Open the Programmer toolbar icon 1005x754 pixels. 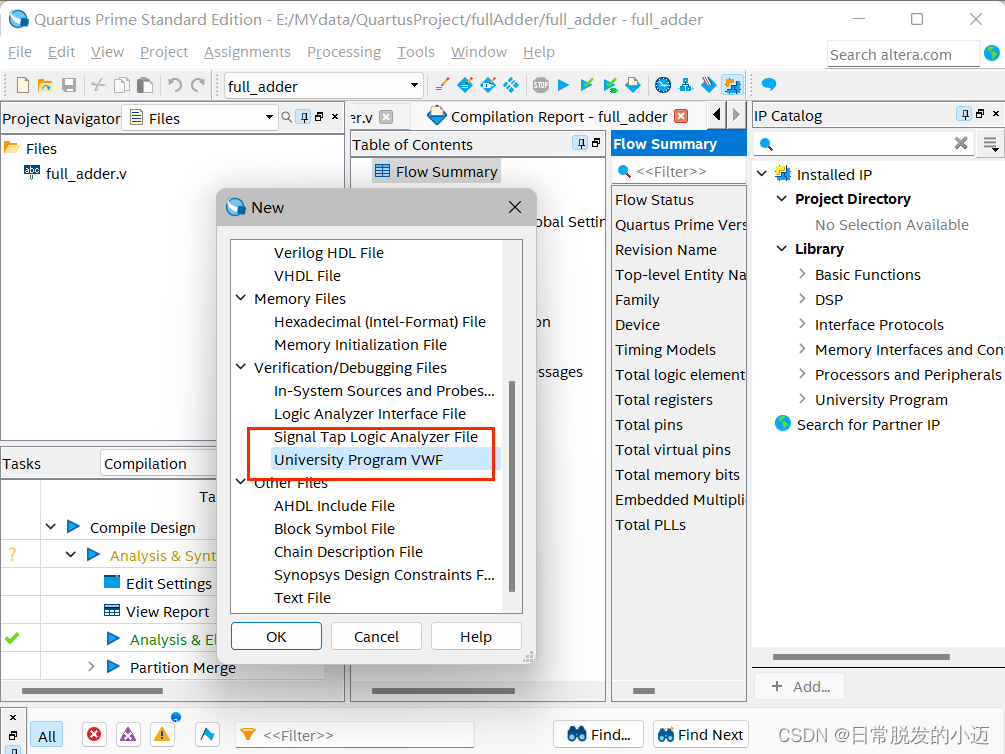pos(709,85)
